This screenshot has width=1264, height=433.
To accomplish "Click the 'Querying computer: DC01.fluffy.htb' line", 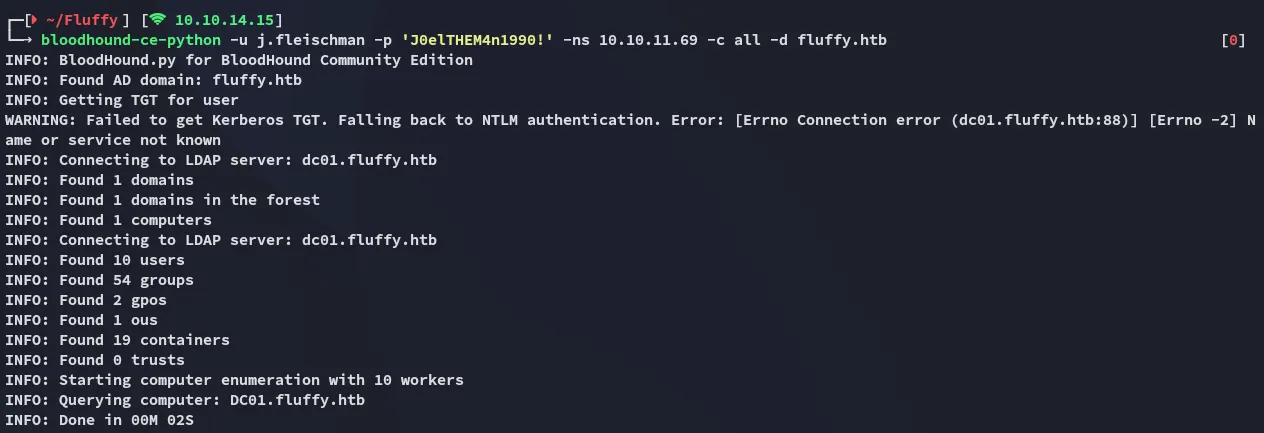I will (x=185, y=400).
